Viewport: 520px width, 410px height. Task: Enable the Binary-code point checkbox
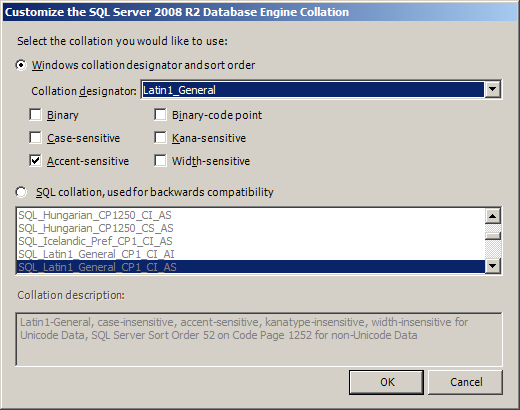tap(160, 115)
